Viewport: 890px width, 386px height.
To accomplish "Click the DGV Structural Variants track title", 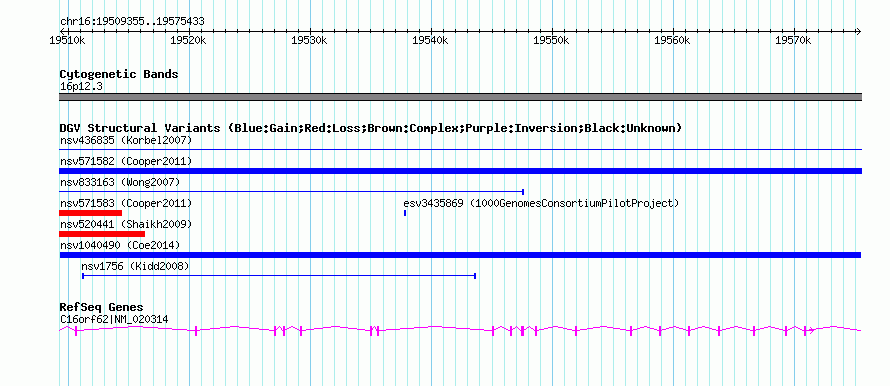I will coord(371,128).
